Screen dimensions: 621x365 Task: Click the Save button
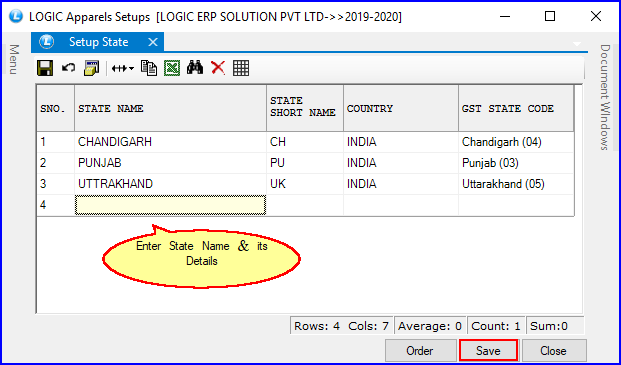coord(488,351)
